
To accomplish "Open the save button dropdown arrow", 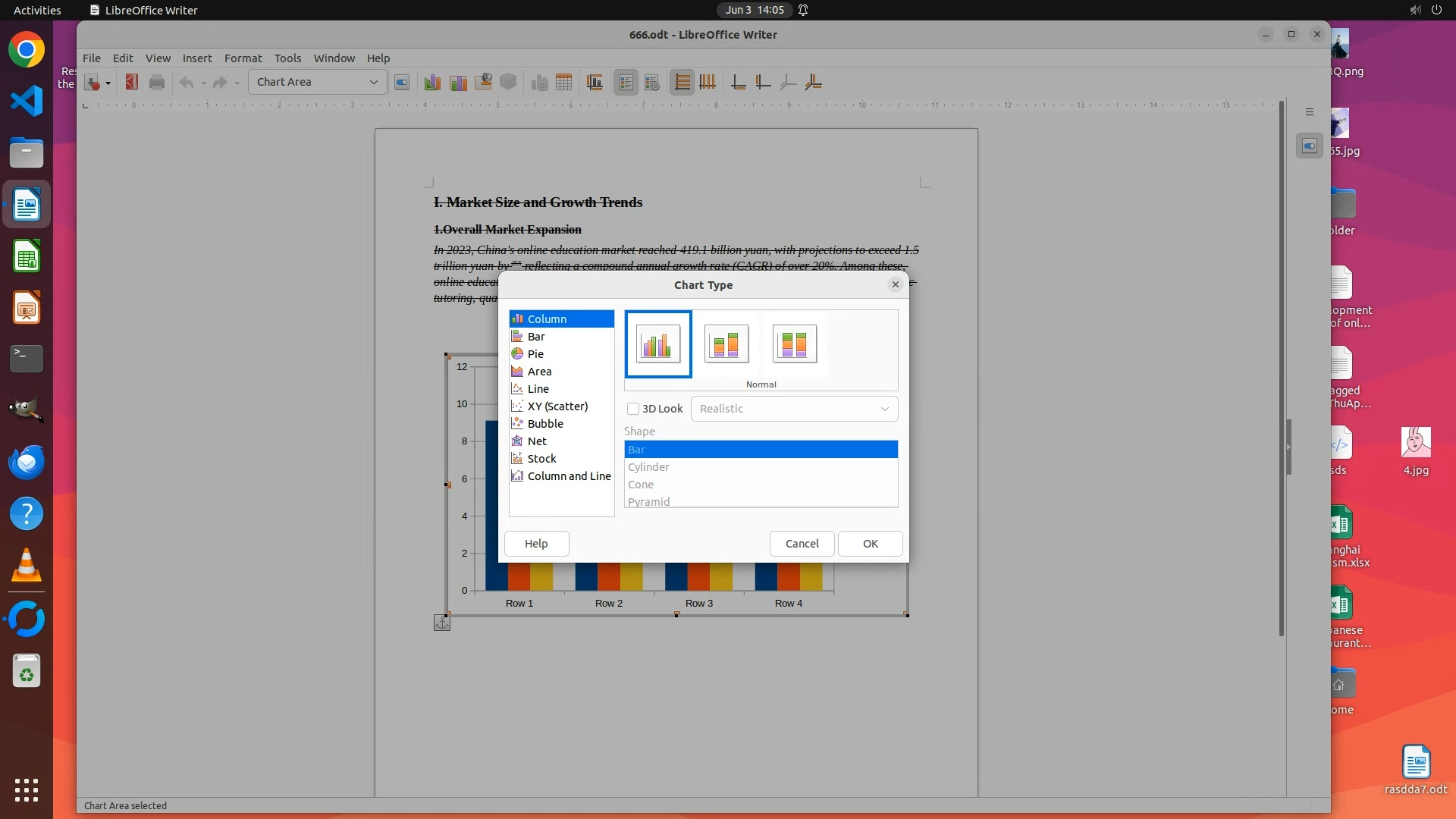I will (x=108, y=83).
